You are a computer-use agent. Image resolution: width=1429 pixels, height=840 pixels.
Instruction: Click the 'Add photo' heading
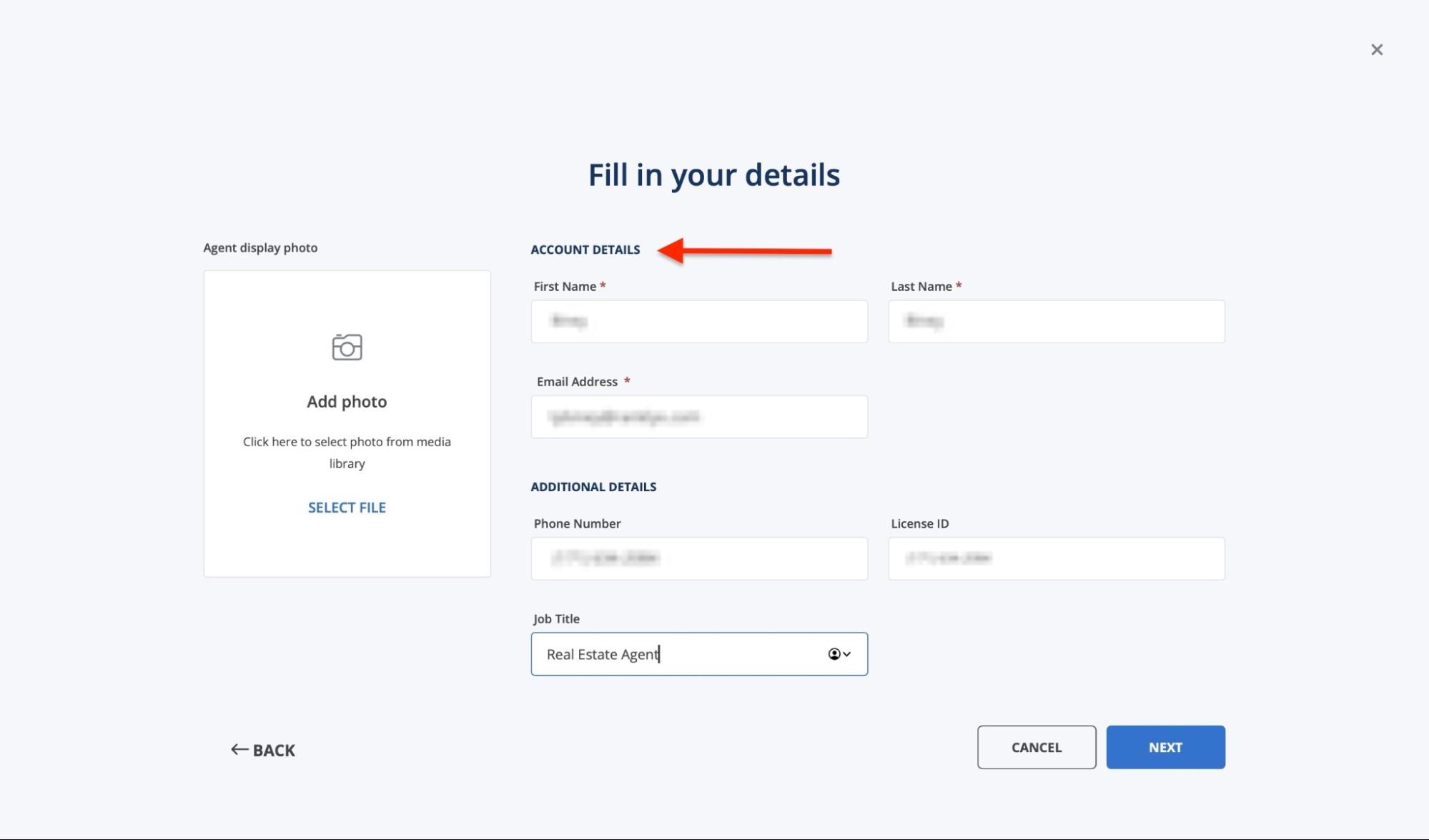(x=347, y=402)
